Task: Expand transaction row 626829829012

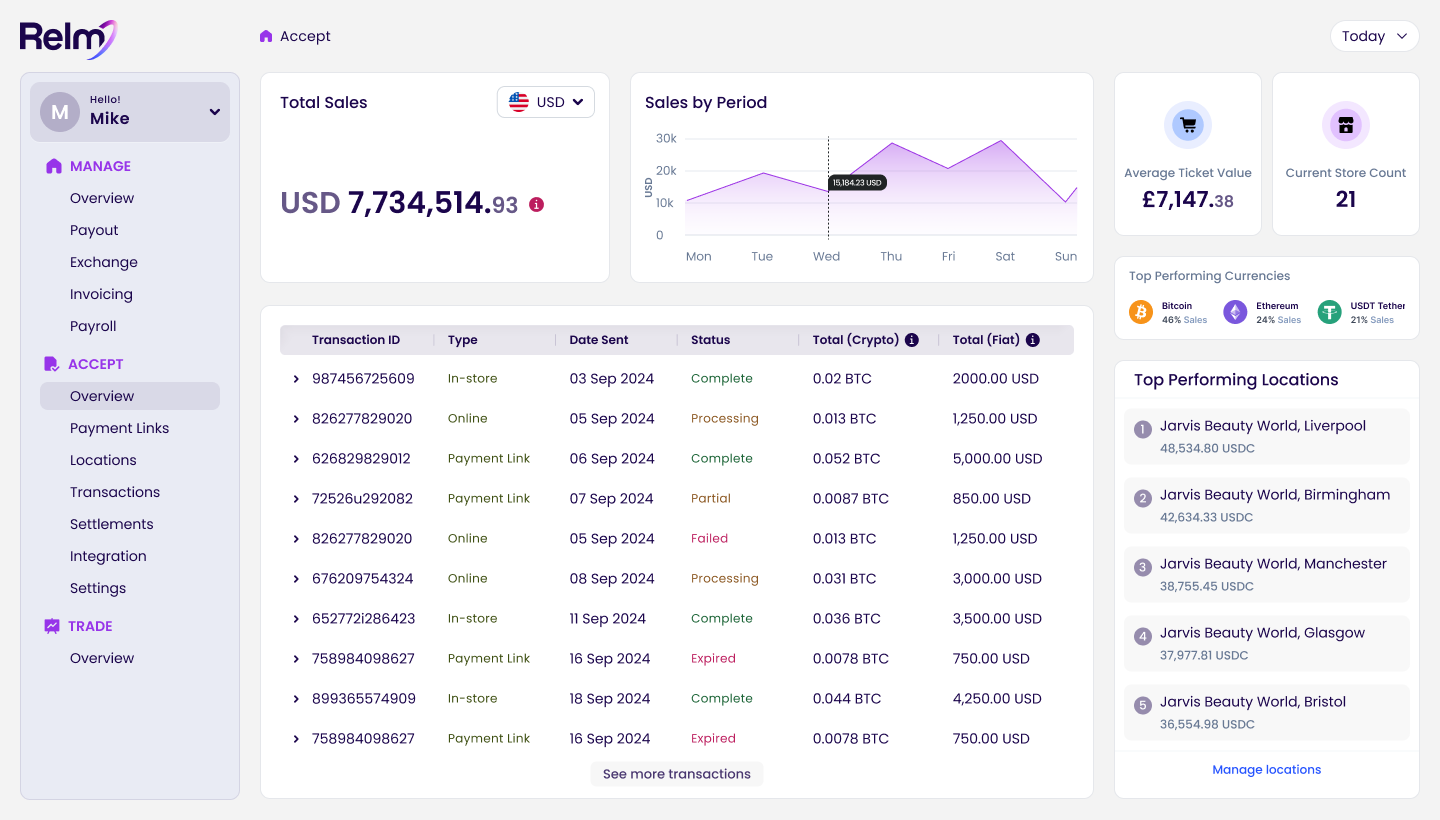Action: click(x=296, y=459)
